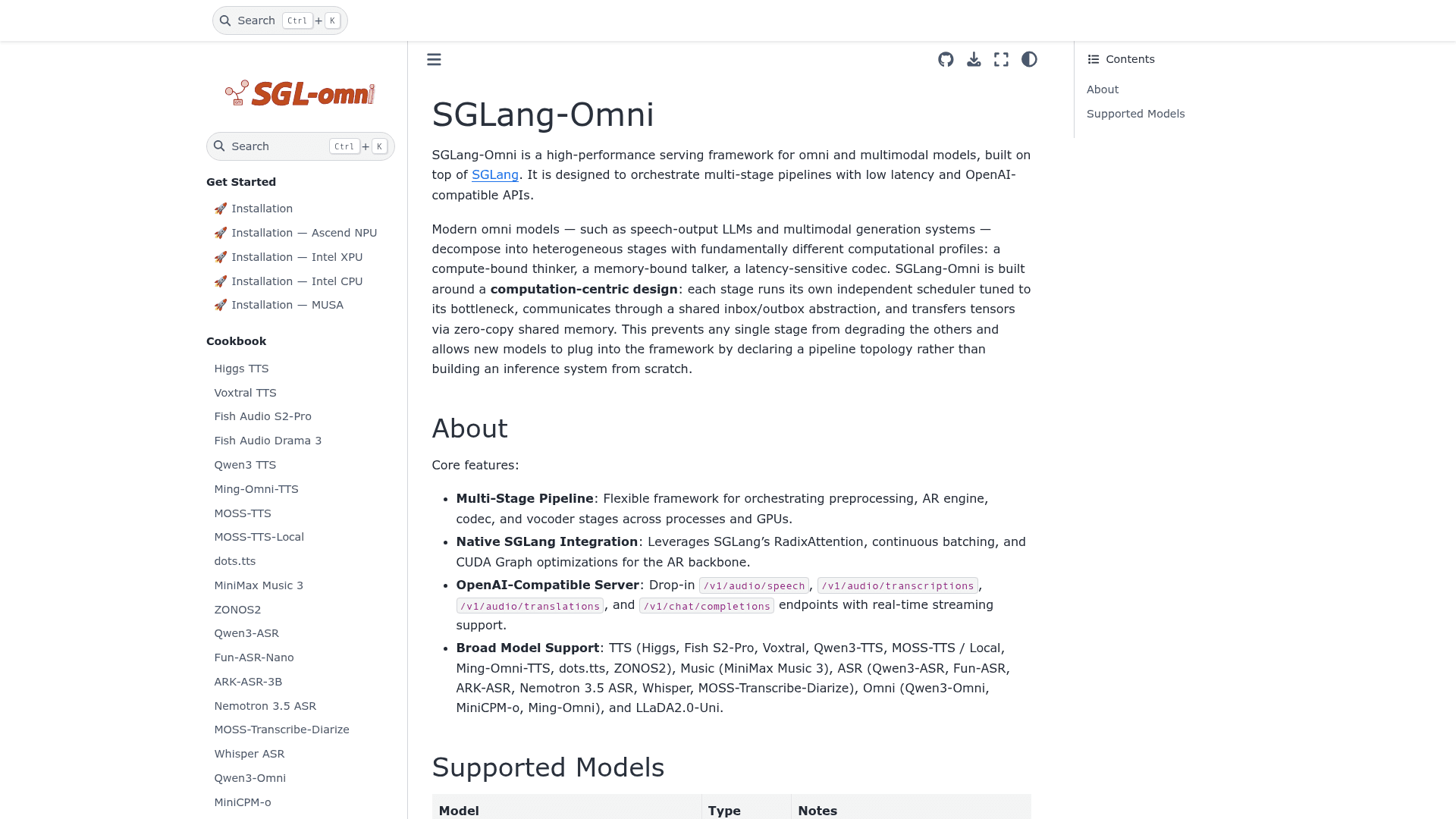Viewport: 1456px width, 819px height.
Task: Click the SGL-omni logo
Action: (x=300, y=93)
